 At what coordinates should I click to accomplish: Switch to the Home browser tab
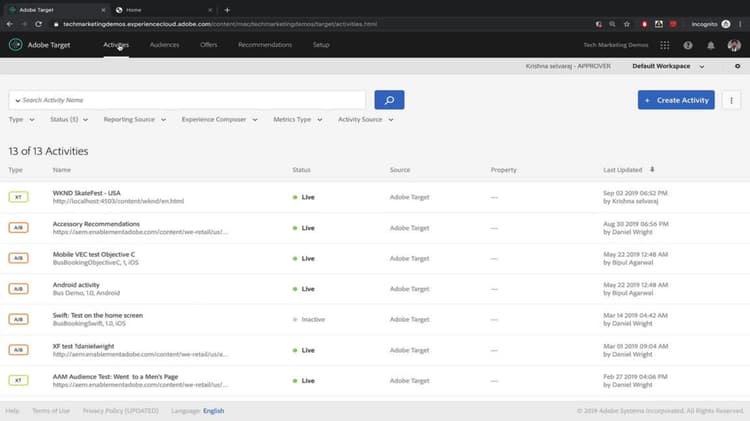(163, 10)
